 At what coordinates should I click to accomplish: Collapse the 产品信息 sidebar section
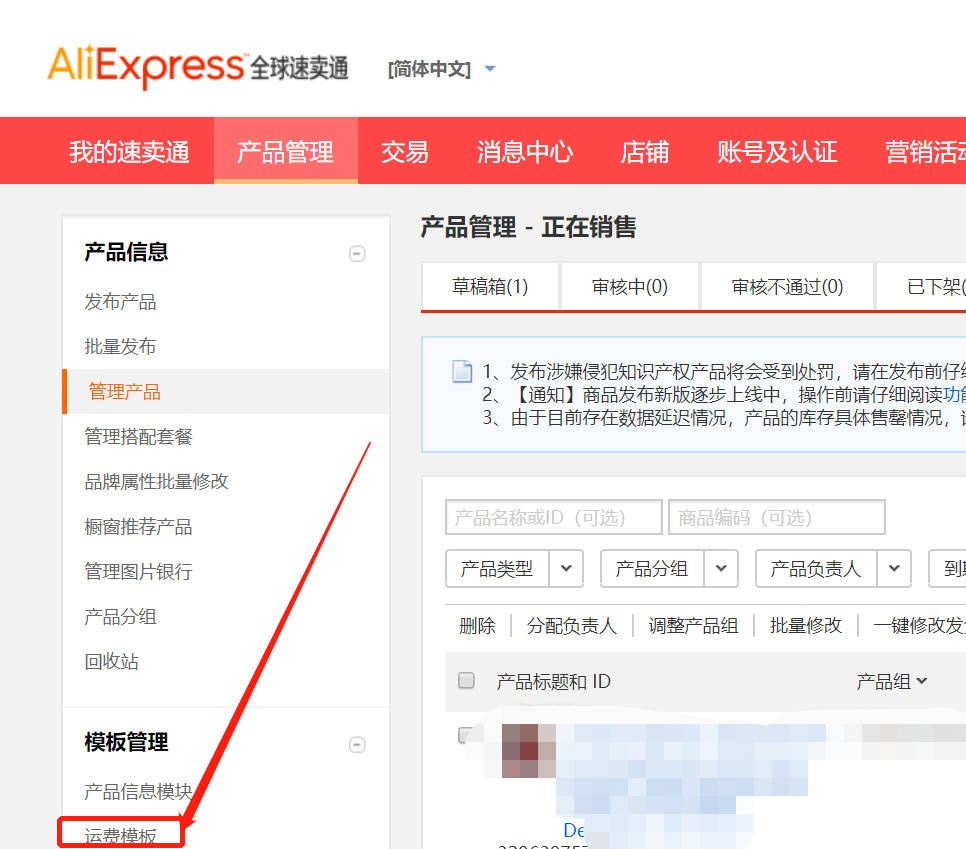(357, 254)
